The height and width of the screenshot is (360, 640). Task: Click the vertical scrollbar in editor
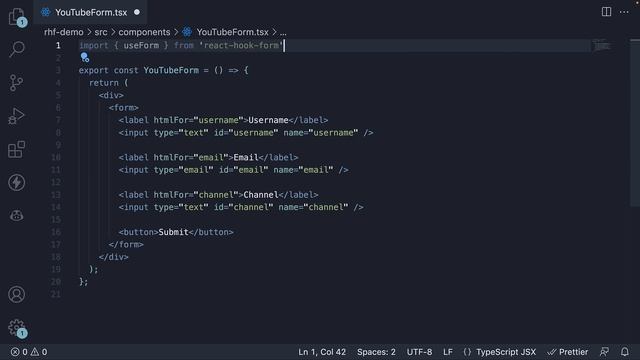pyautogui.click(x=635, y=122)
